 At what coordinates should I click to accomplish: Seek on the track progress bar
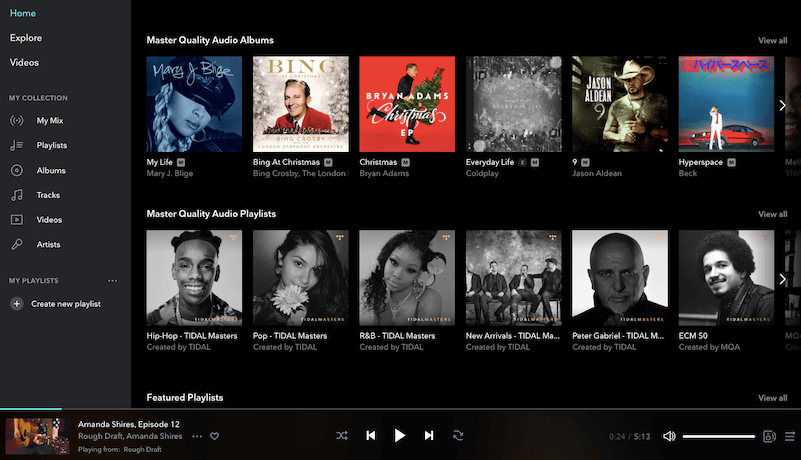pos(400,409)
